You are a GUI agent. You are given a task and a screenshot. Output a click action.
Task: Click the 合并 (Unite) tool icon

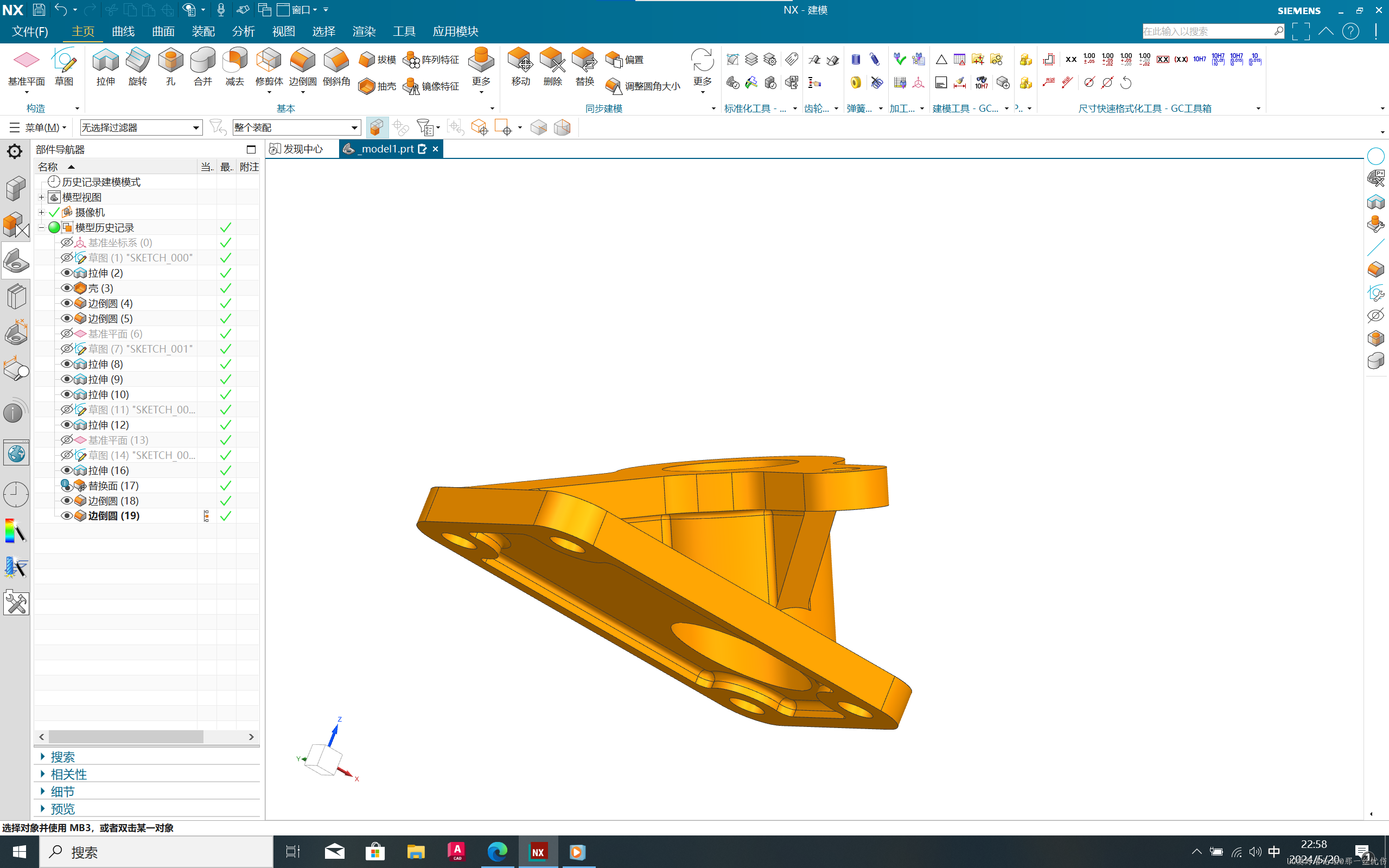pyautogui.click(x=202, y=67)
